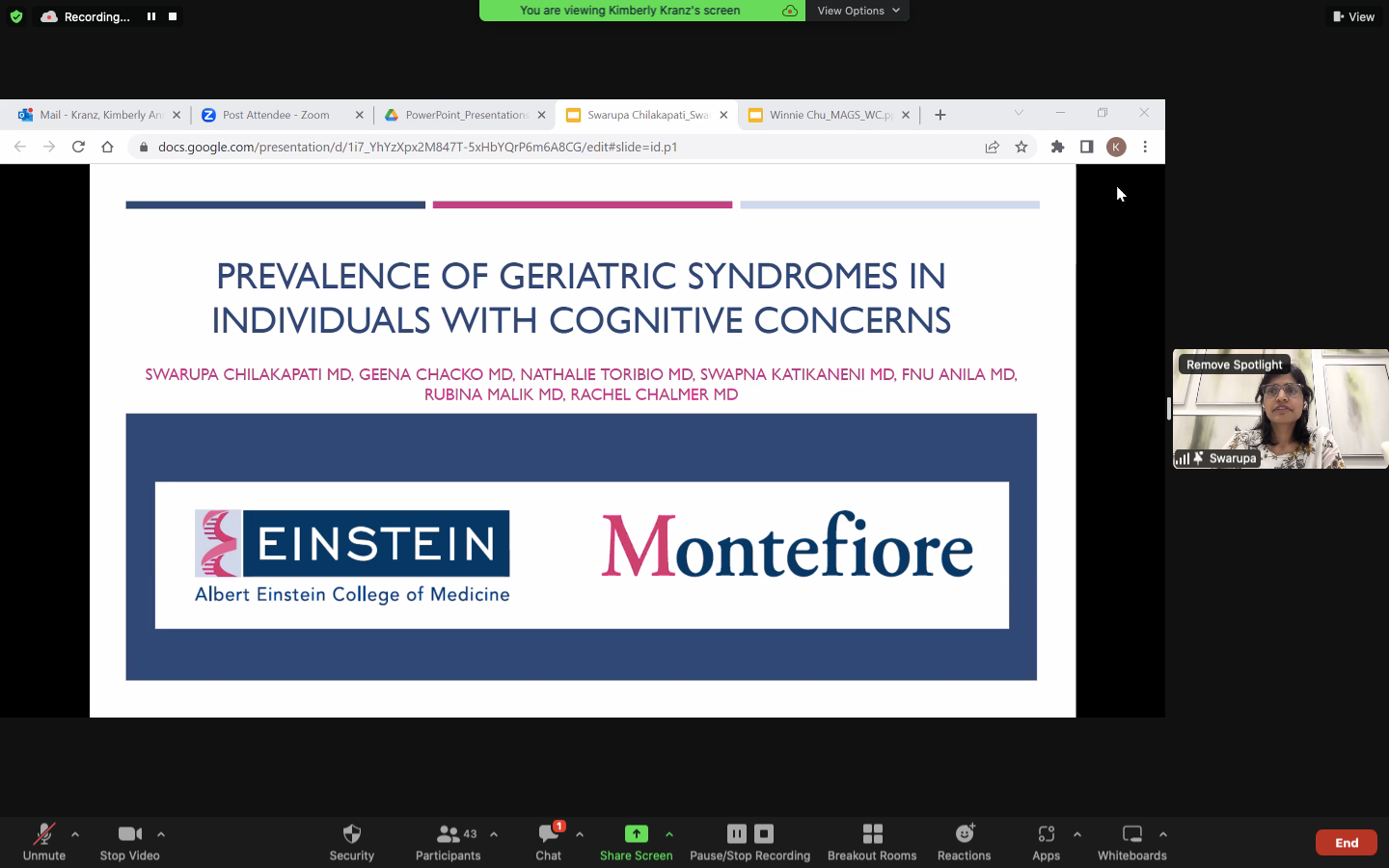Expand arrow beside Participants

[494, 834]
